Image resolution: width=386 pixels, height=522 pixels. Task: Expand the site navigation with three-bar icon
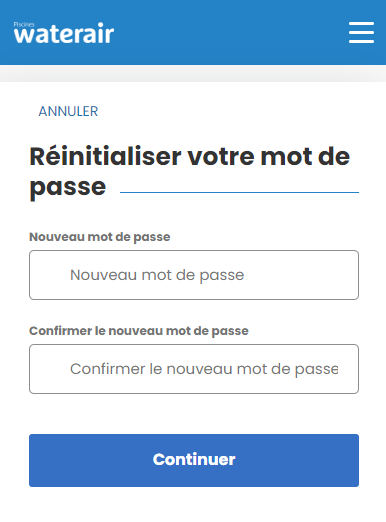pos(361,32)
